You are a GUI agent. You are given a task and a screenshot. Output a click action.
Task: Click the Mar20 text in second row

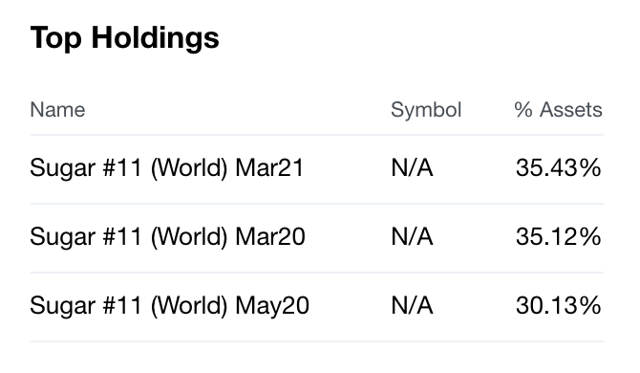click(270, 237)
